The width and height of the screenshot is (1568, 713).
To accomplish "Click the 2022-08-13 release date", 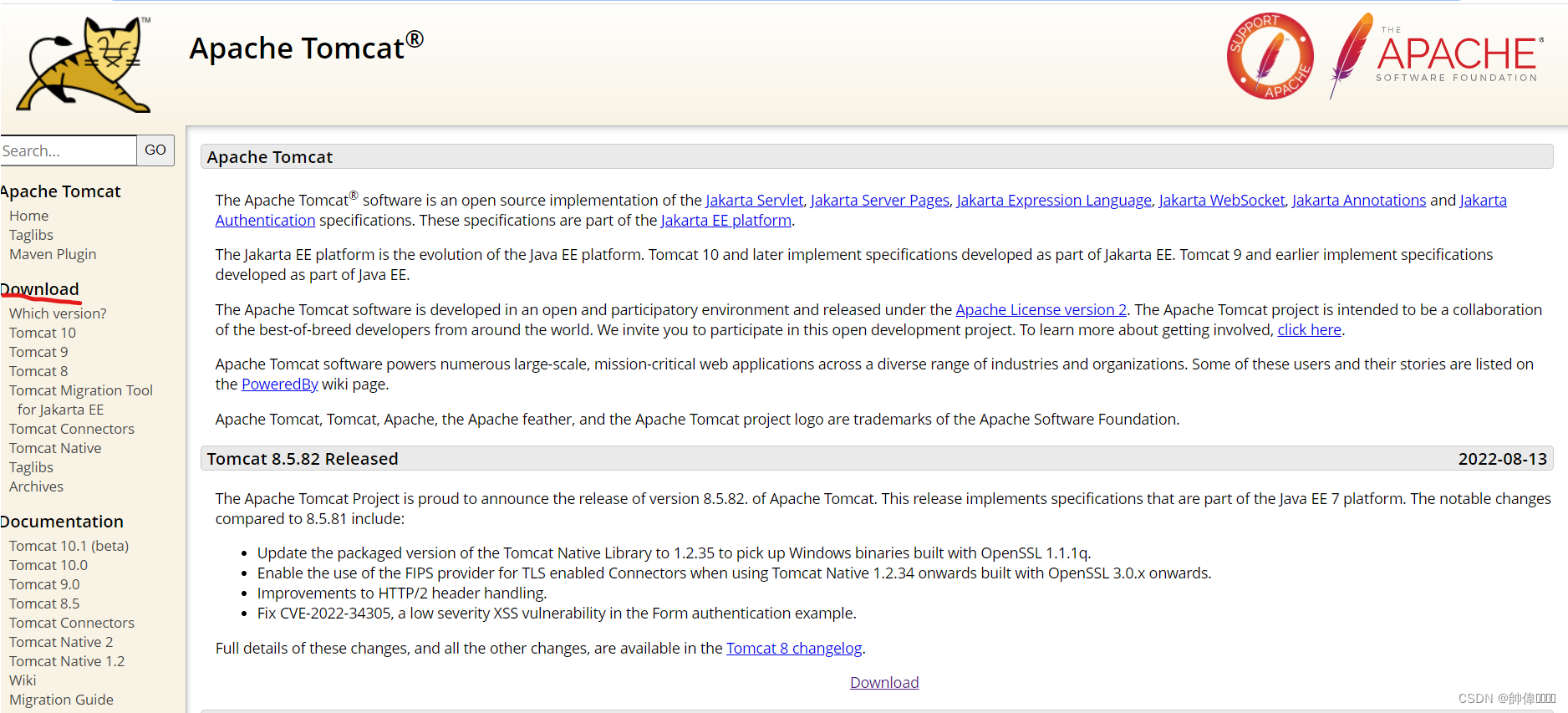I will [1503, 459].
